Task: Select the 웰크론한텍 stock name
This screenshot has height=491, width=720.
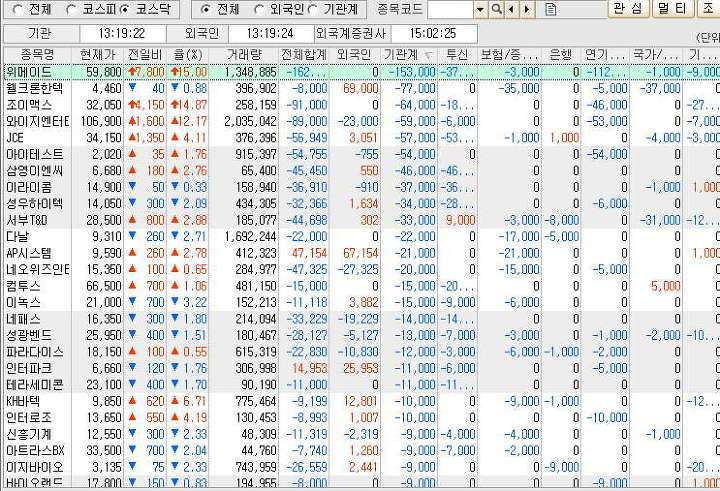Action: 34,88
